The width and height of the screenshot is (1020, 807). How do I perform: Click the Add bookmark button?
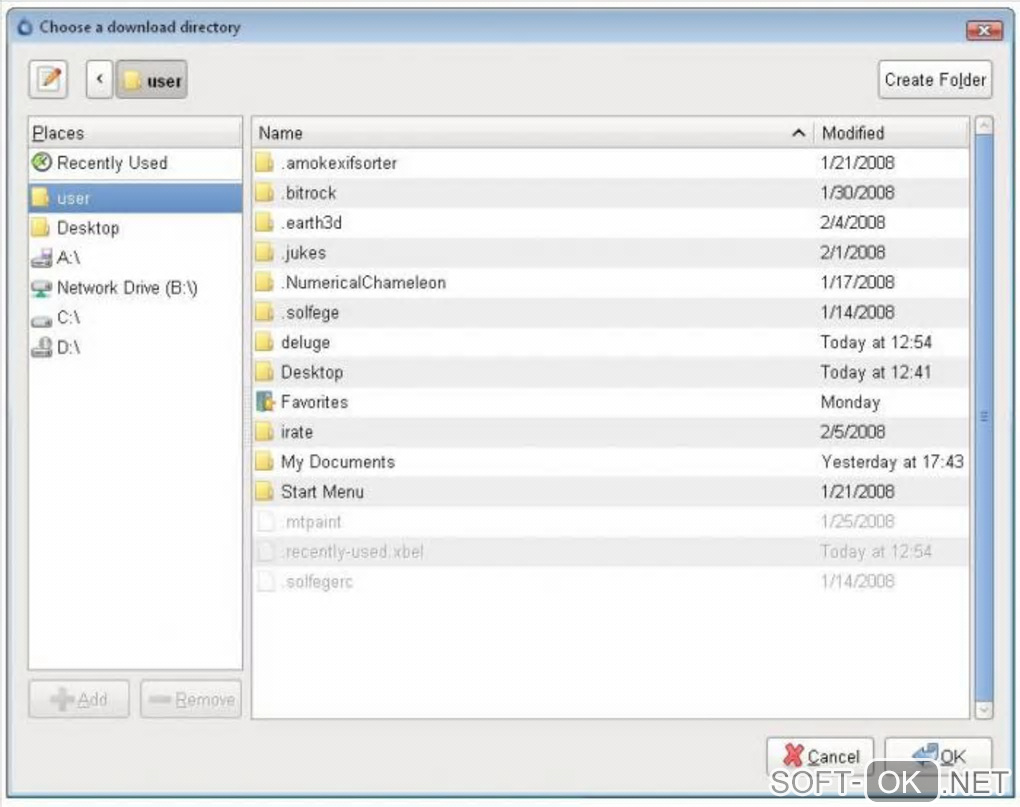(79, 699)
